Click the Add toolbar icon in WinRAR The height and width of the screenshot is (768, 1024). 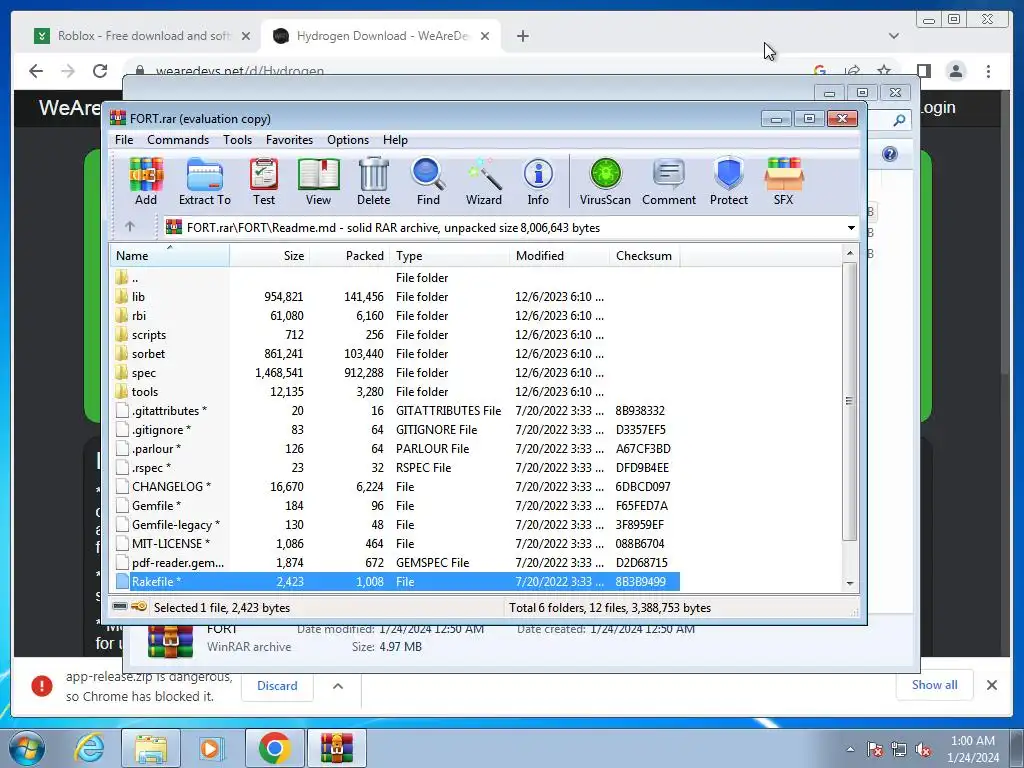pyautogui.click(x=146, y=182)
